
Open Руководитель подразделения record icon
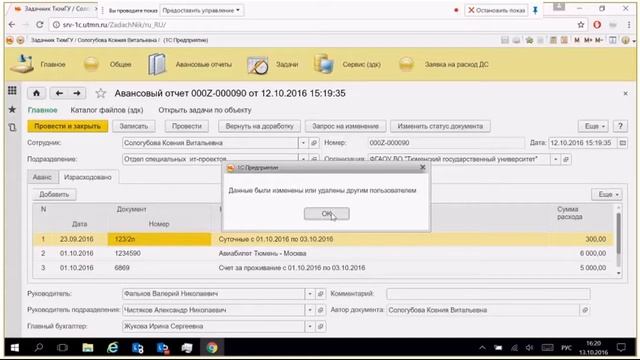coord(320,310)
